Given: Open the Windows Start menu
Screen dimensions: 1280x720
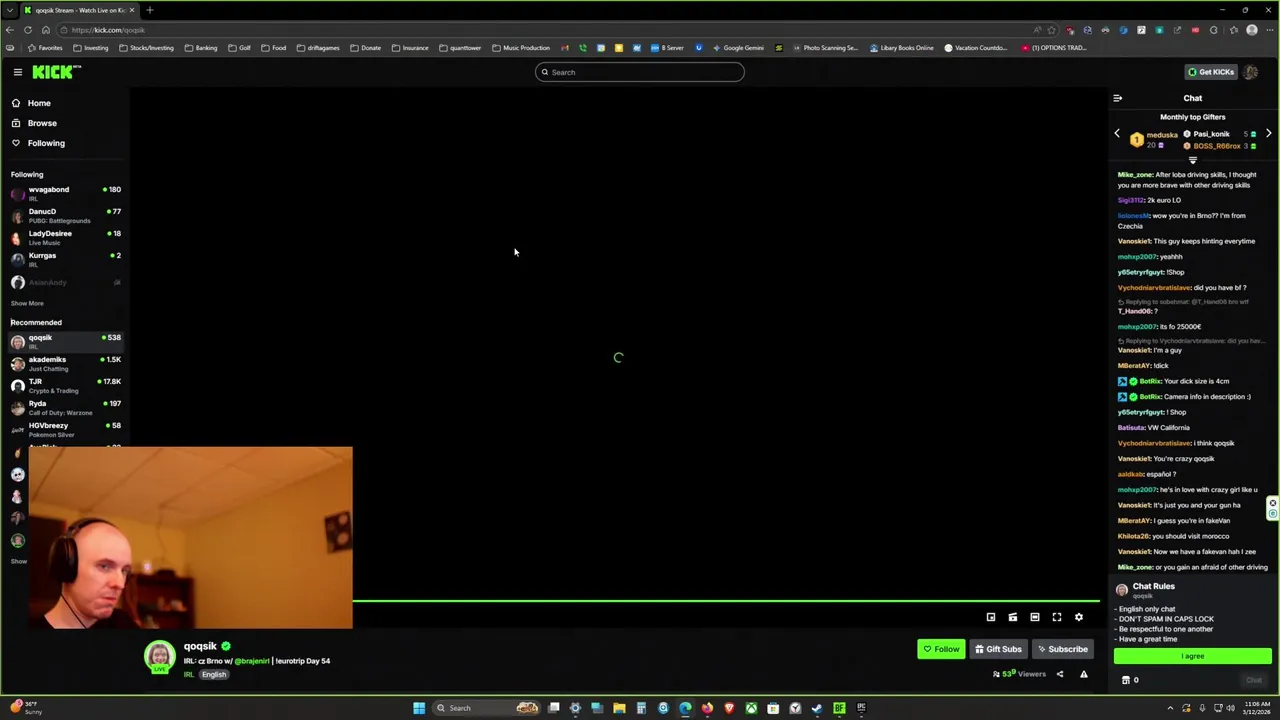Looking at the screenshot, I should click(x=419, y=708).
